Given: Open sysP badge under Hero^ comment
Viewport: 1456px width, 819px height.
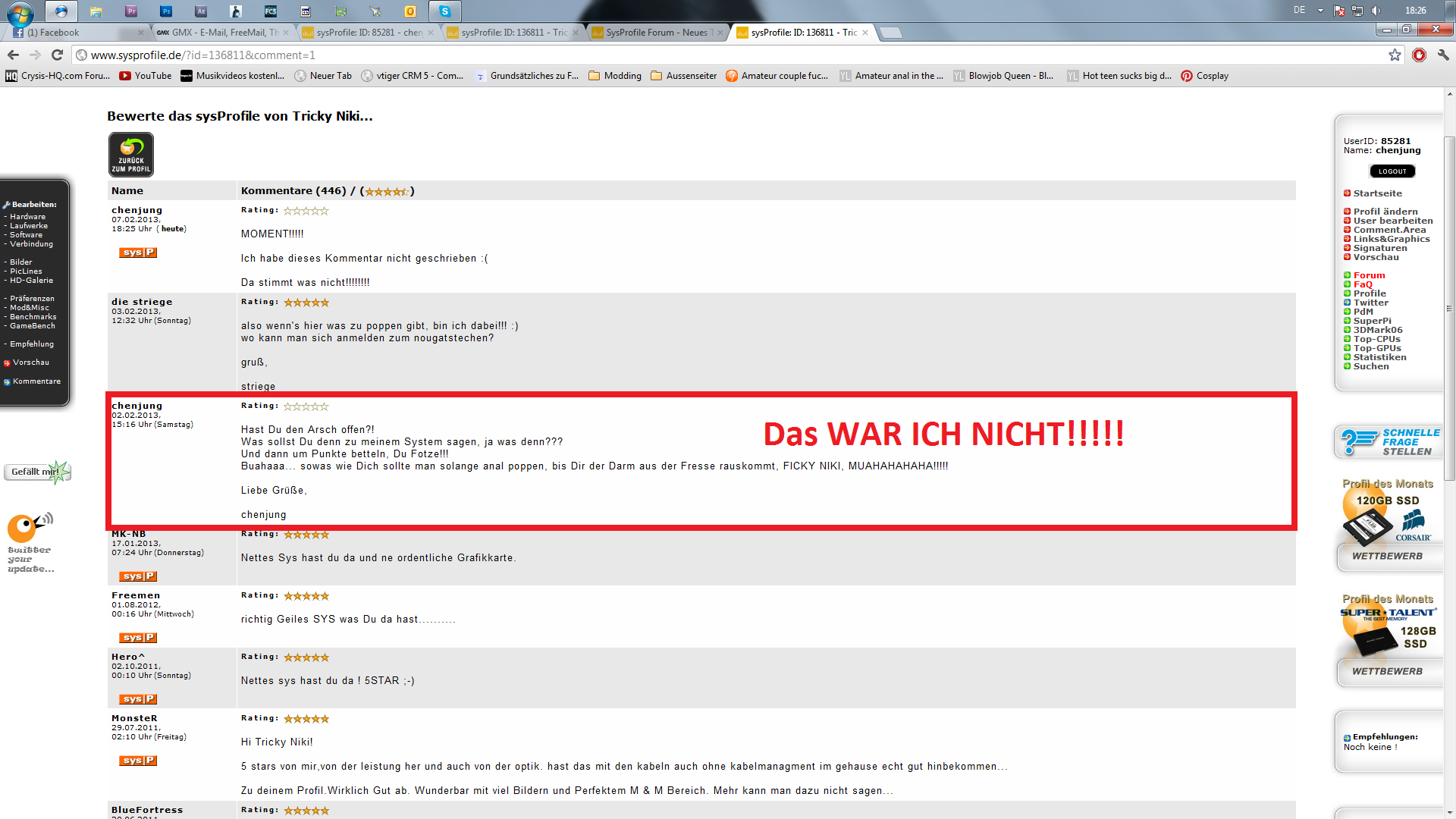Looking at the screenshot, I should point(138,699).
